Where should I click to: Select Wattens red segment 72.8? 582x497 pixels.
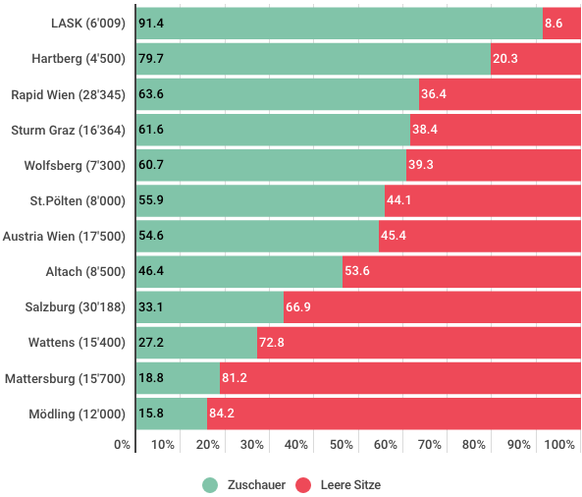point(419,342)
